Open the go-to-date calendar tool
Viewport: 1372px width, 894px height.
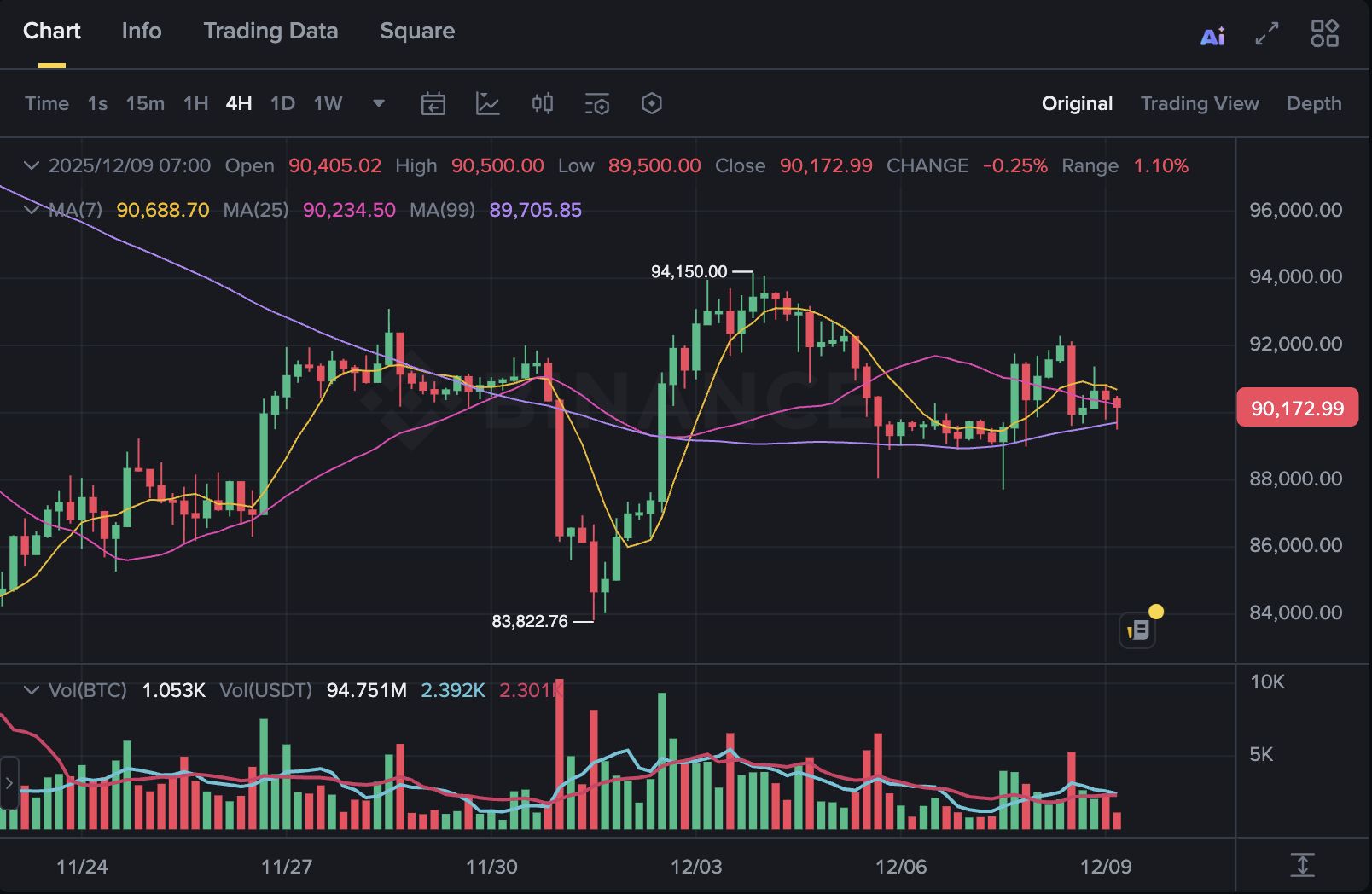pos(433,103)
